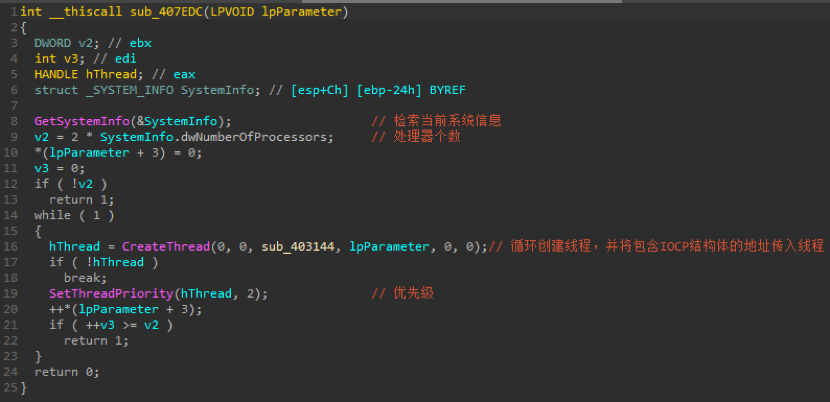Click the break statement

click(83, 277)
